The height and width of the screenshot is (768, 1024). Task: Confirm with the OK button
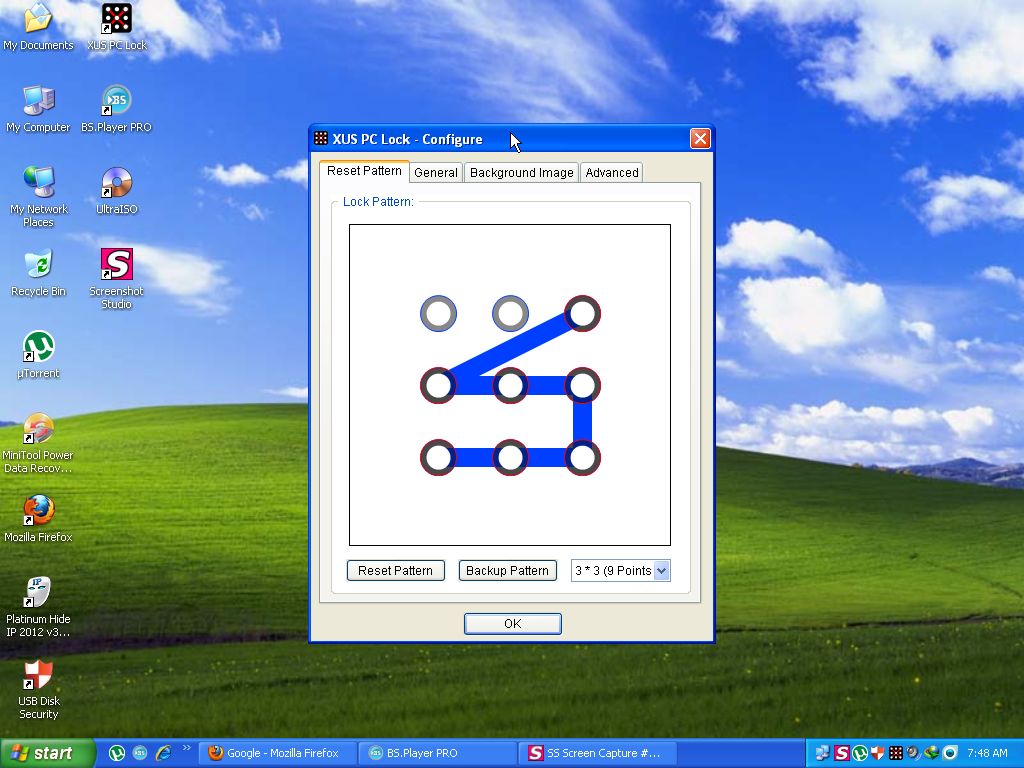point(512,624)
